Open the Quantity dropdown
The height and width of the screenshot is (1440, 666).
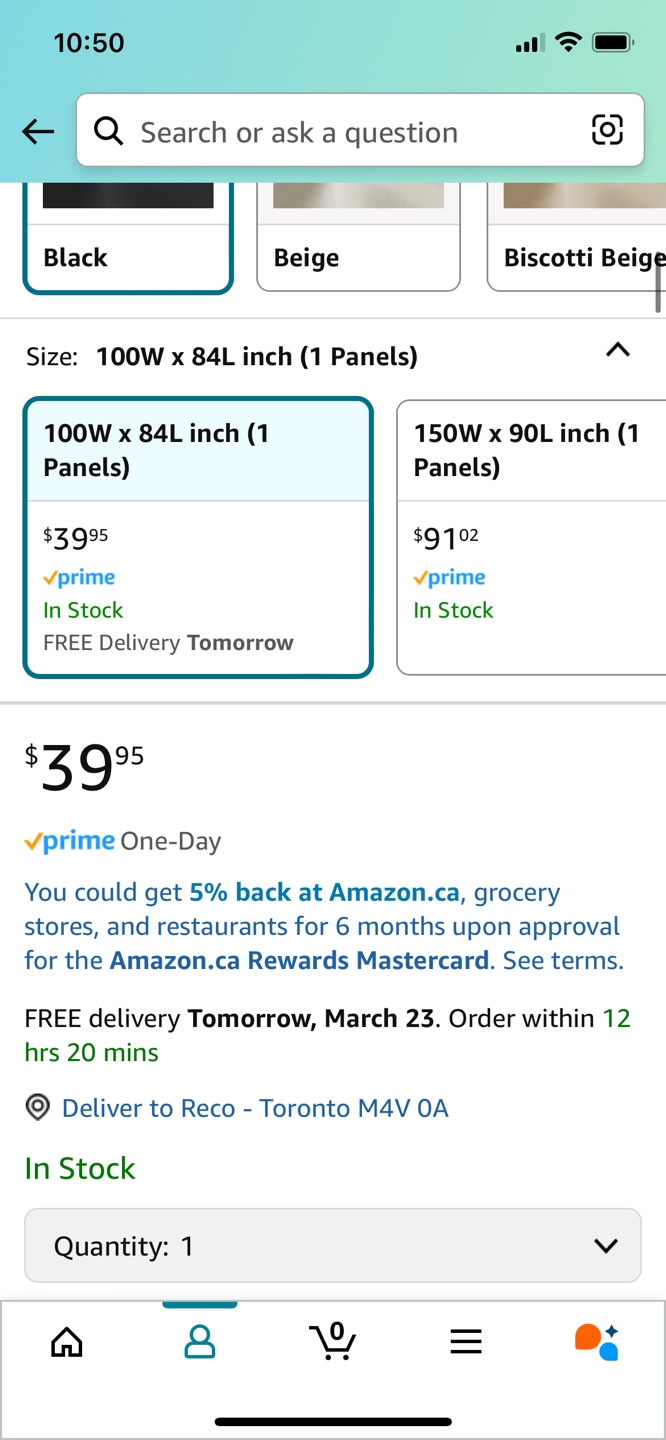[x=332, y=1246]
